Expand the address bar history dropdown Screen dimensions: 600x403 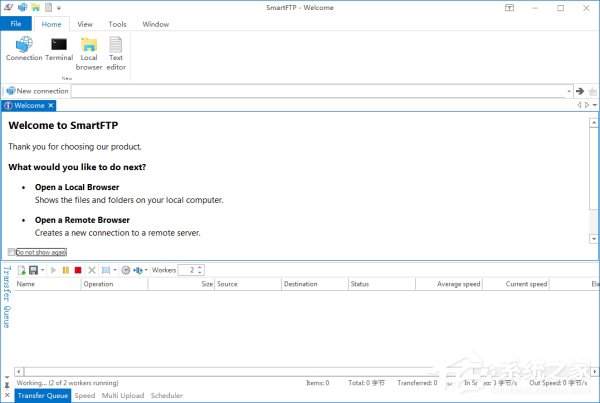[569, 91]
